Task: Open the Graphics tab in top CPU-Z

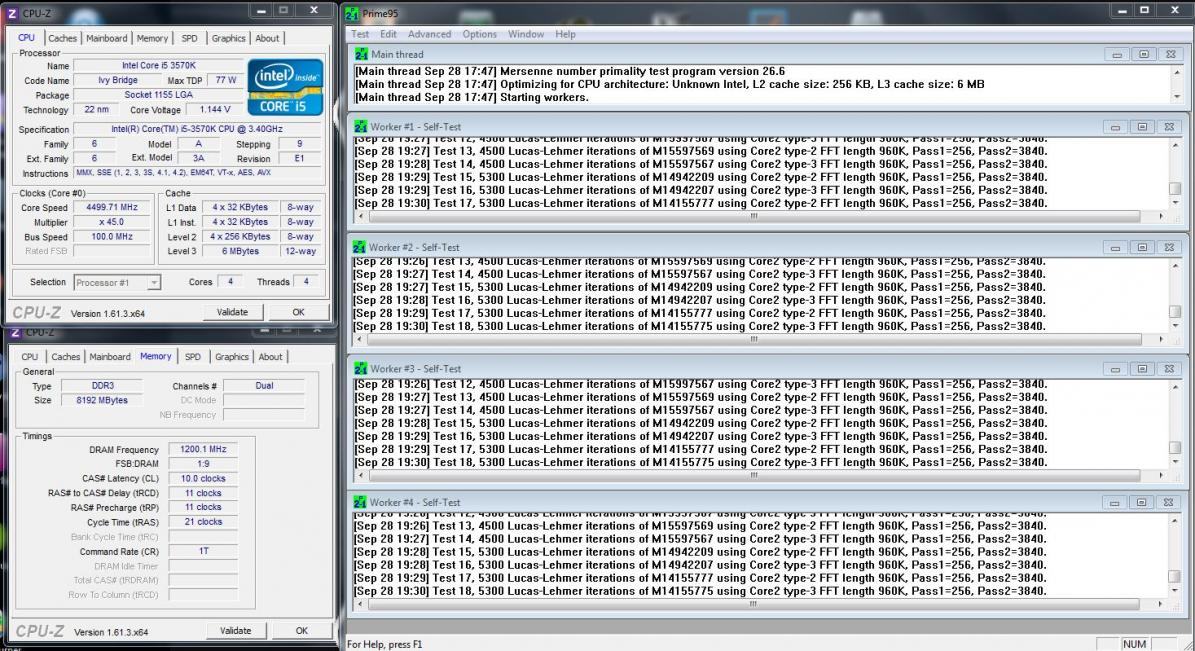Action: (x=229, y=38)
